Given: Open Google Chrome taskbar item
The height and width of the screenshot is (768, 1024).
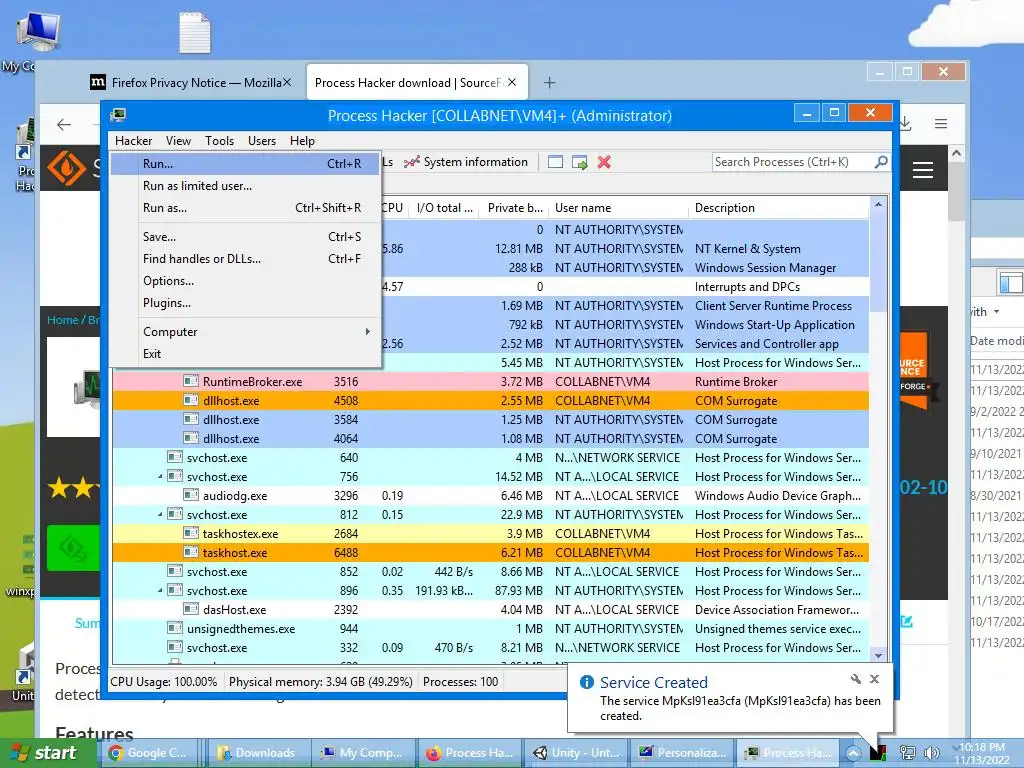Looking at the screenshot, I should [x=150, y=753].
